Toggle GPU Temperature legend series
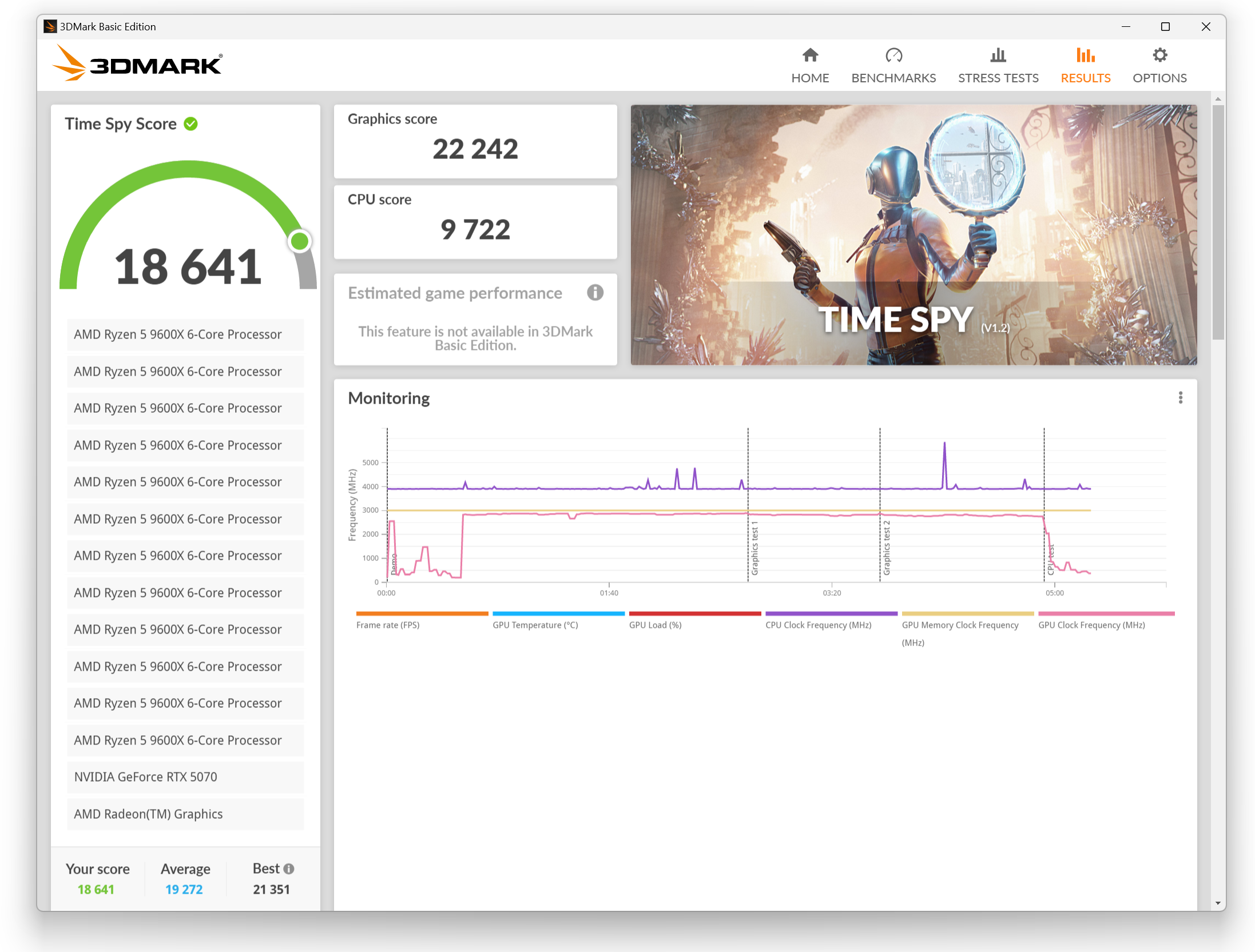 point(535,625)
